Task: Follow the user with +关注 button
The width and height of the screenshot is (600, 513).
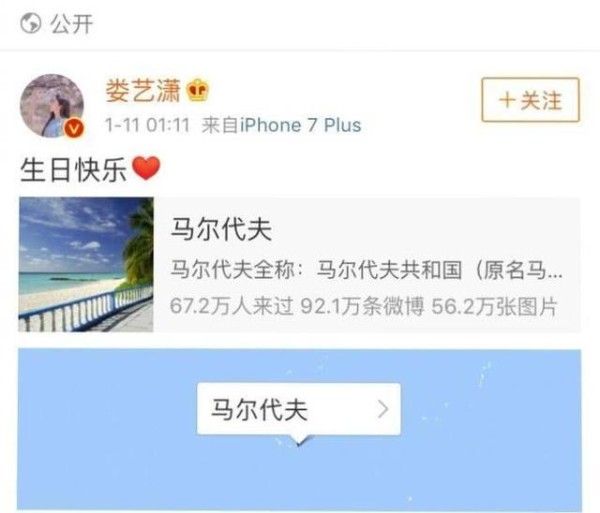Action: (x=530, y=100)
